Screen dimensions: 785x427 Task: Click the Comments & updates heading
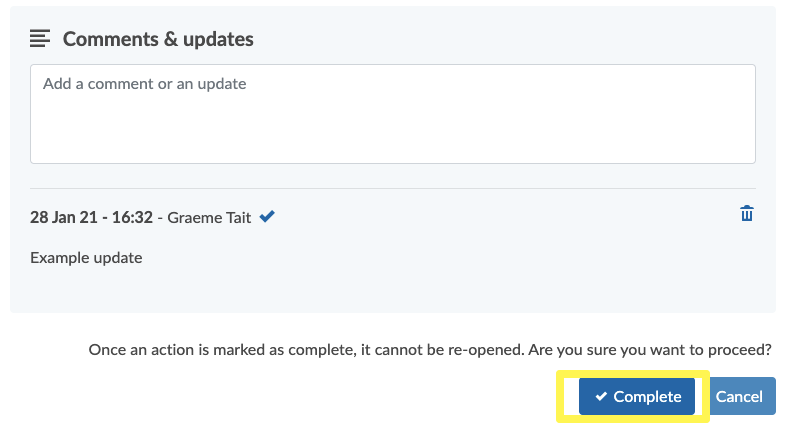[x=158, y=39]
